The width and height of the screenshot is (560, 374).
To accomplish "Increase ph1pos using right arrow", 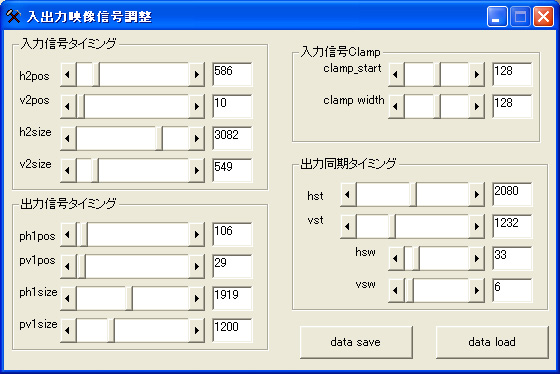I will [x=197, y=234].
